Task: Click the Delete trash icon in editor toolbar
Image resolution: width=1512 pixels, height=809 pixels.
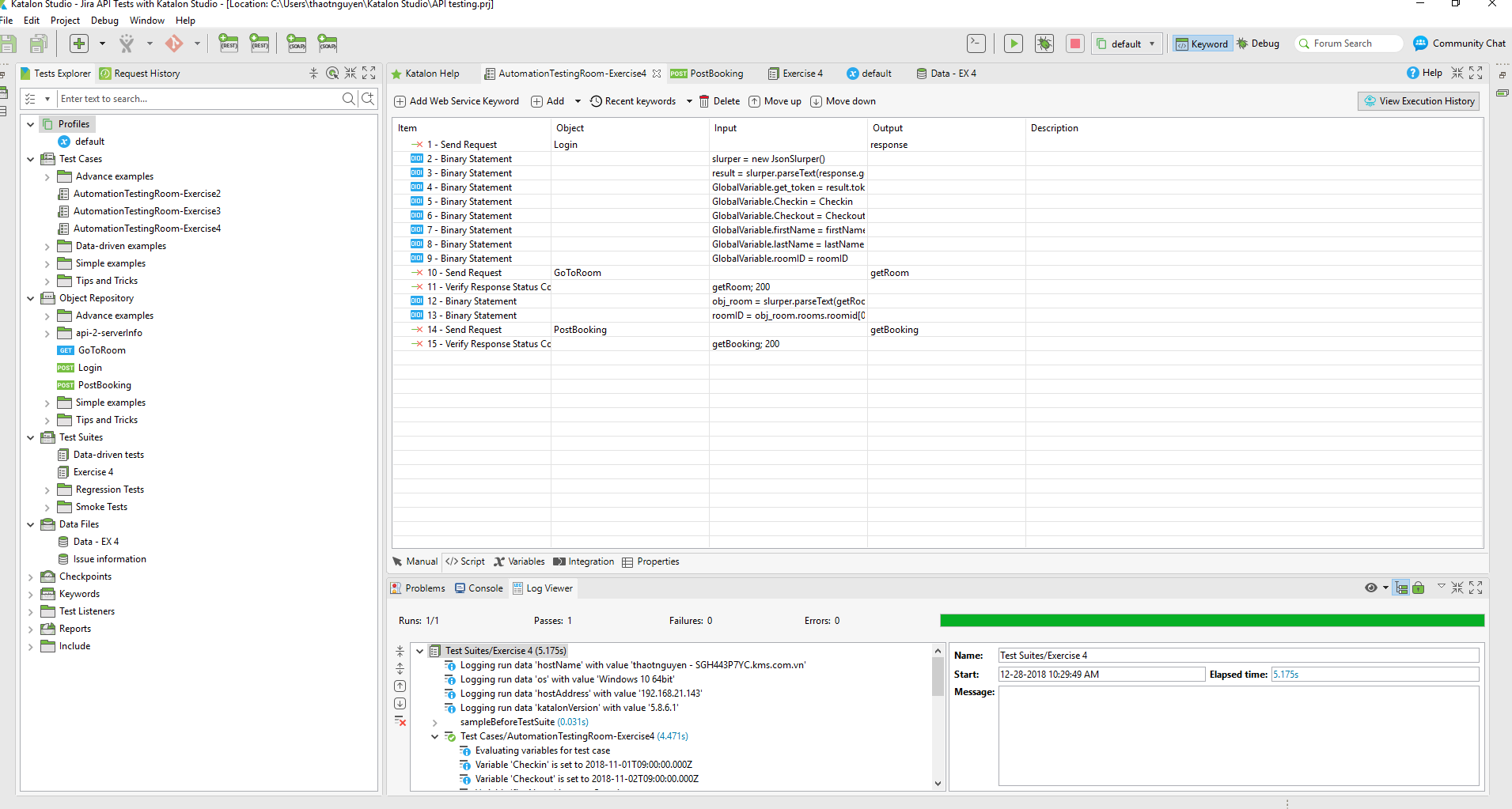Action: coord(704,101)
